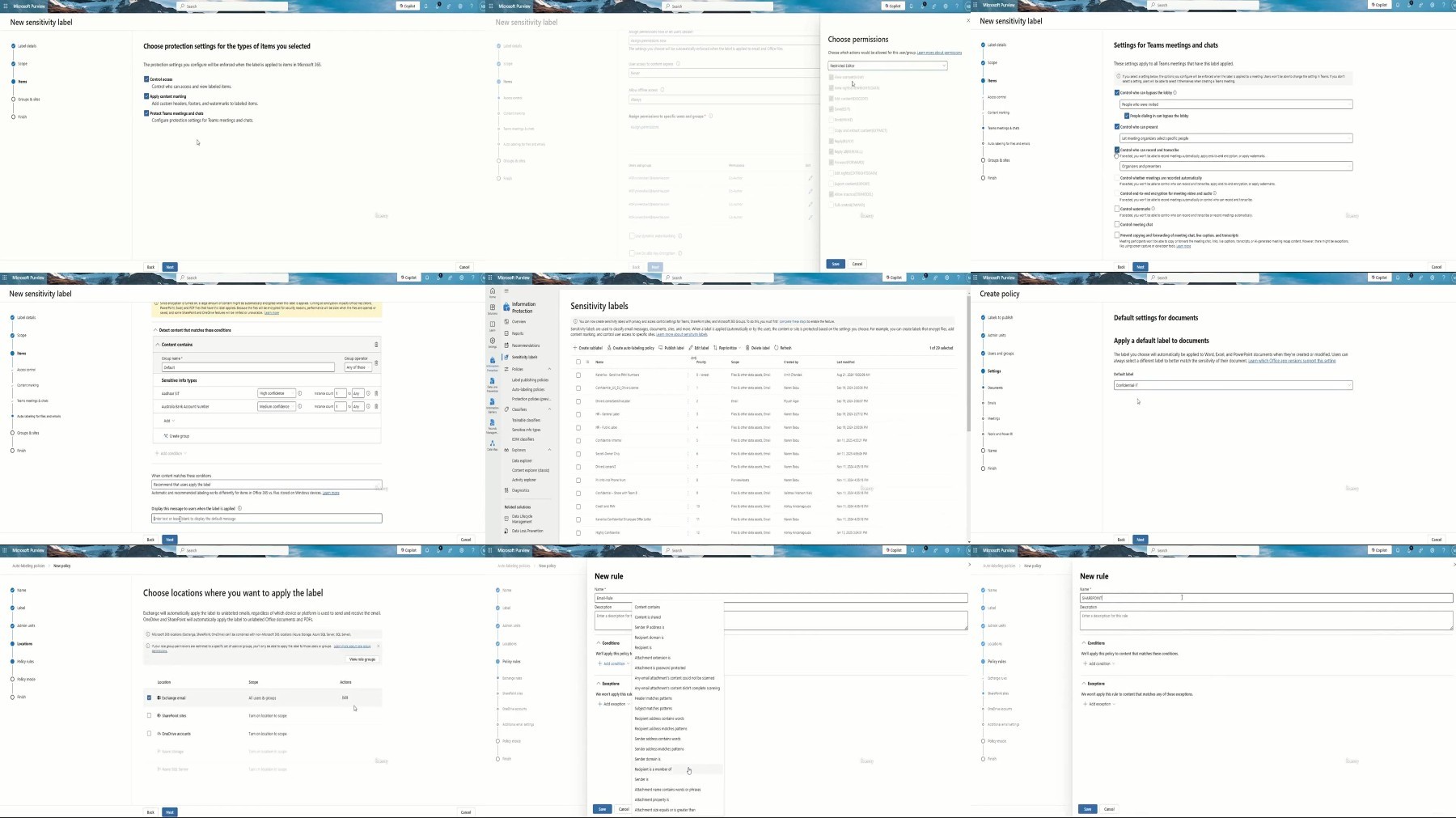
Task: Open Organizers and presenters dropdown
Action: click(x=1236, y=166)
